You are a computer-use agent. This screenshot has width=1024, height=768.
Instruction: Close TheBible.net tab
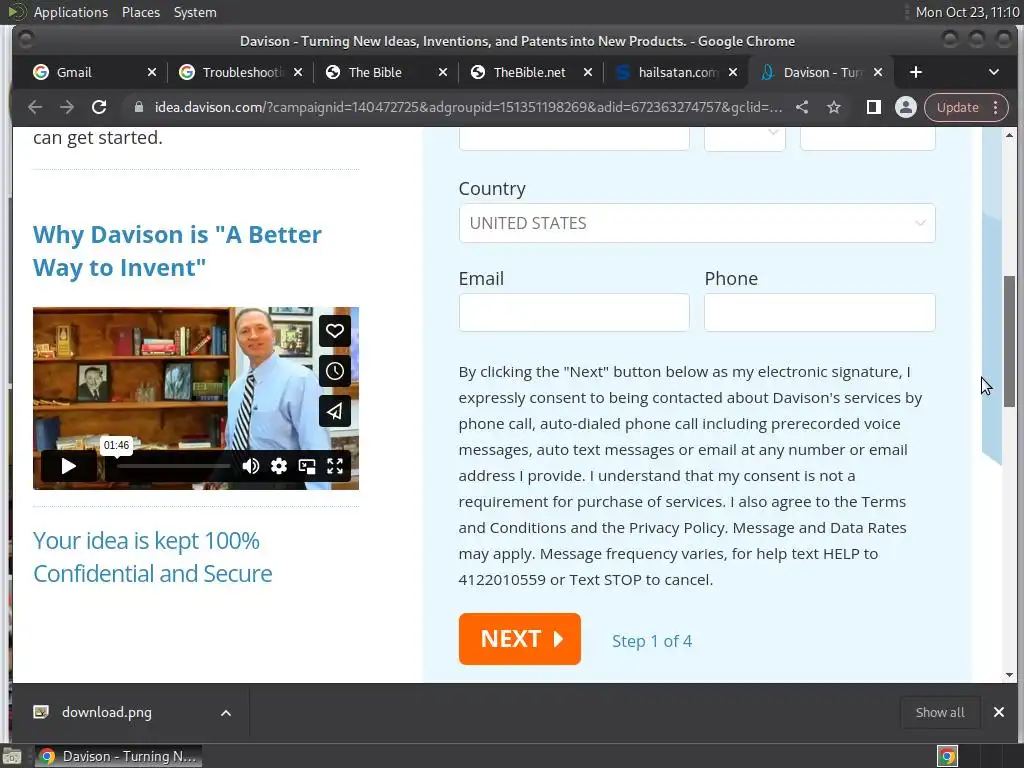(x=588, y=72)
